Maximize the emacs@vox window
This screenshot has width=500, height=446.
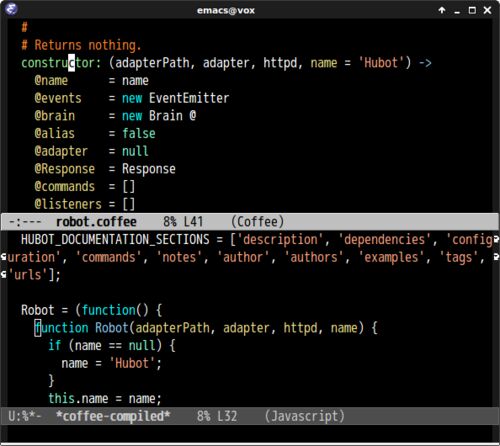tap(472, 10)
